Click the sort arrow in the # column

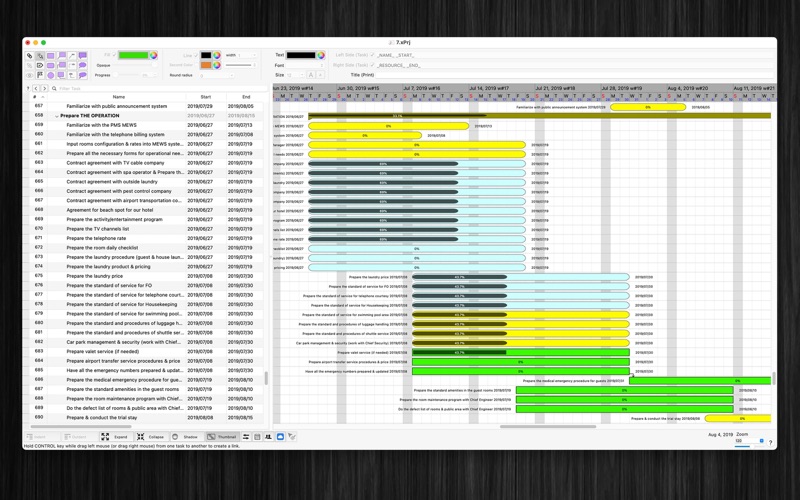[x=43, y=97]
